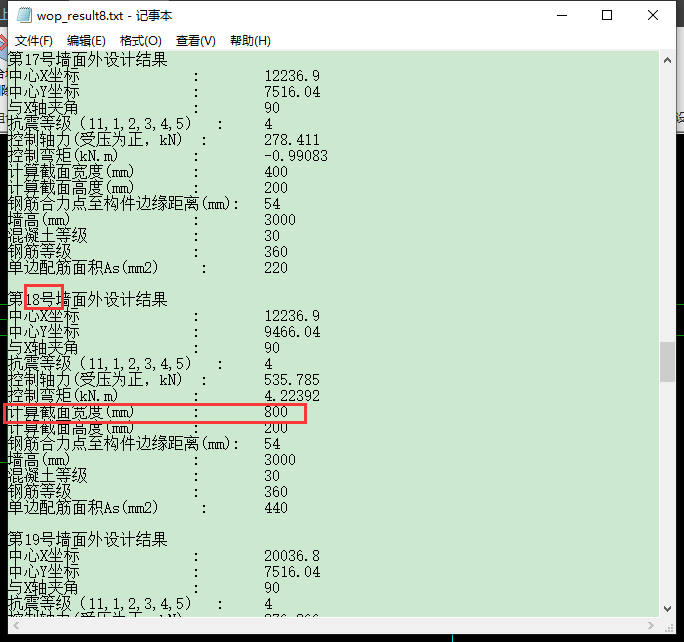The image size is (684, 642).
Task: Click the heading 第18号墙面外设计结果
Action: (x=88, y=300)
